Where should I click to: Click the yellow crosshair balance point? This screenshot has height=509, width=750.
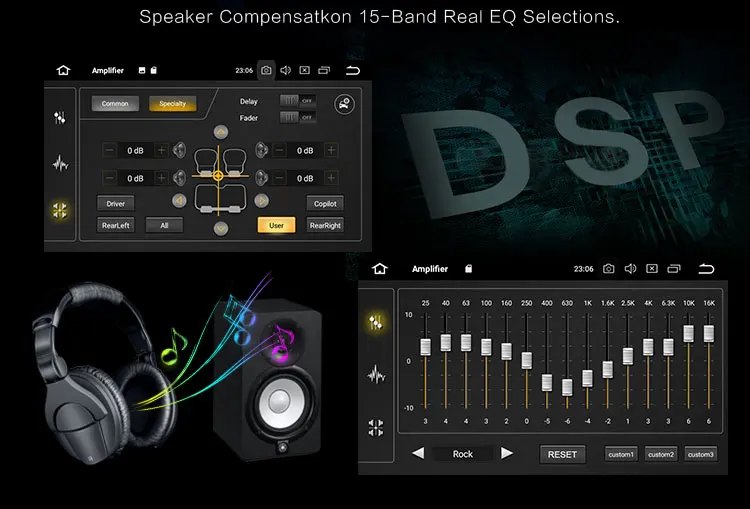point(218,176)
